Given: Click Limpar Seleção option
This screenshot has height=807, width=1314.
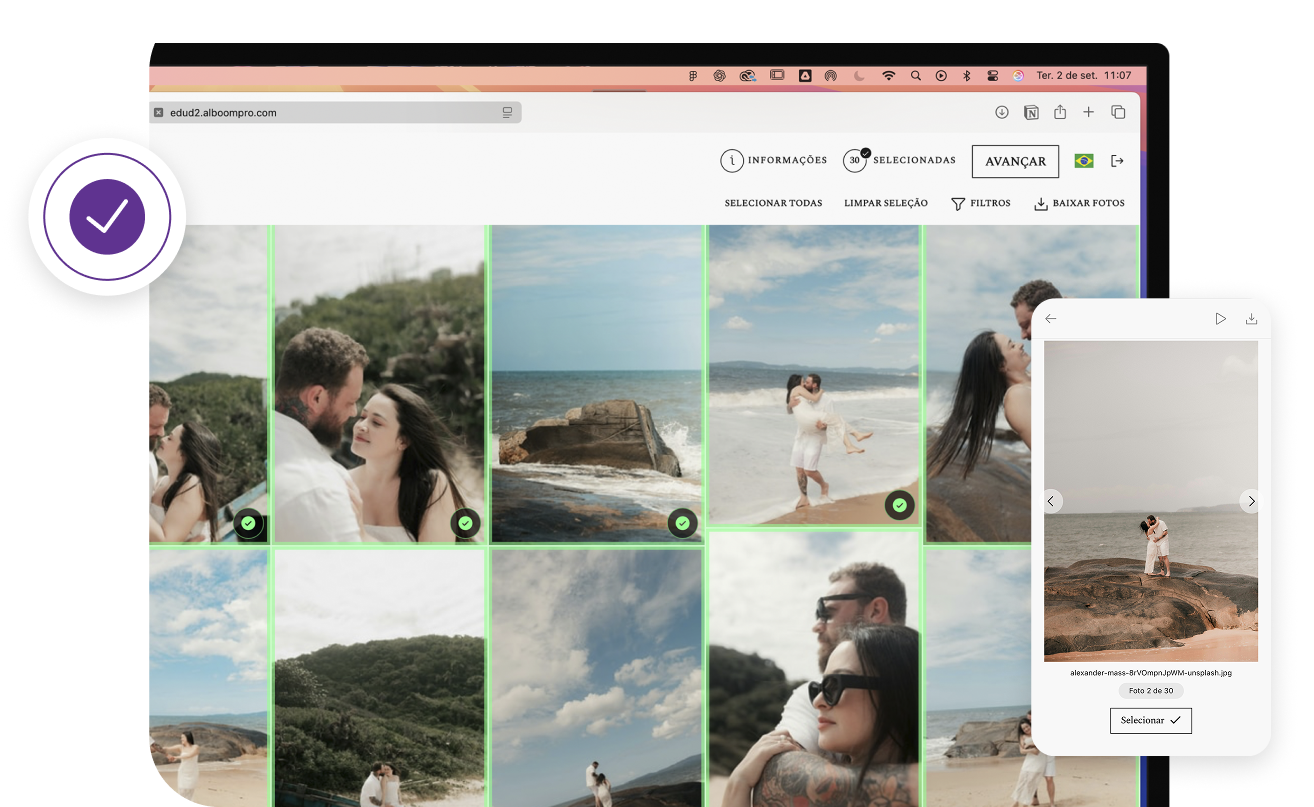Looking at the screenshot, I should coord(885,204).
